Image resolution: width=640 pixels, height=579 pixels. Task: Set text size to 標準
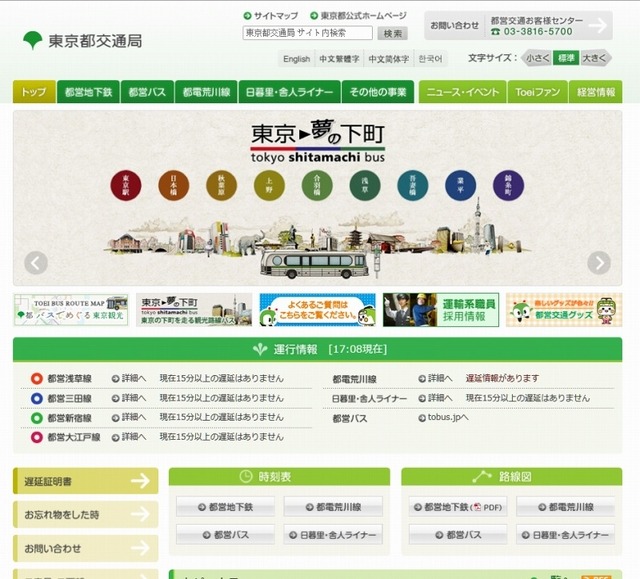[x=566, y=58]
